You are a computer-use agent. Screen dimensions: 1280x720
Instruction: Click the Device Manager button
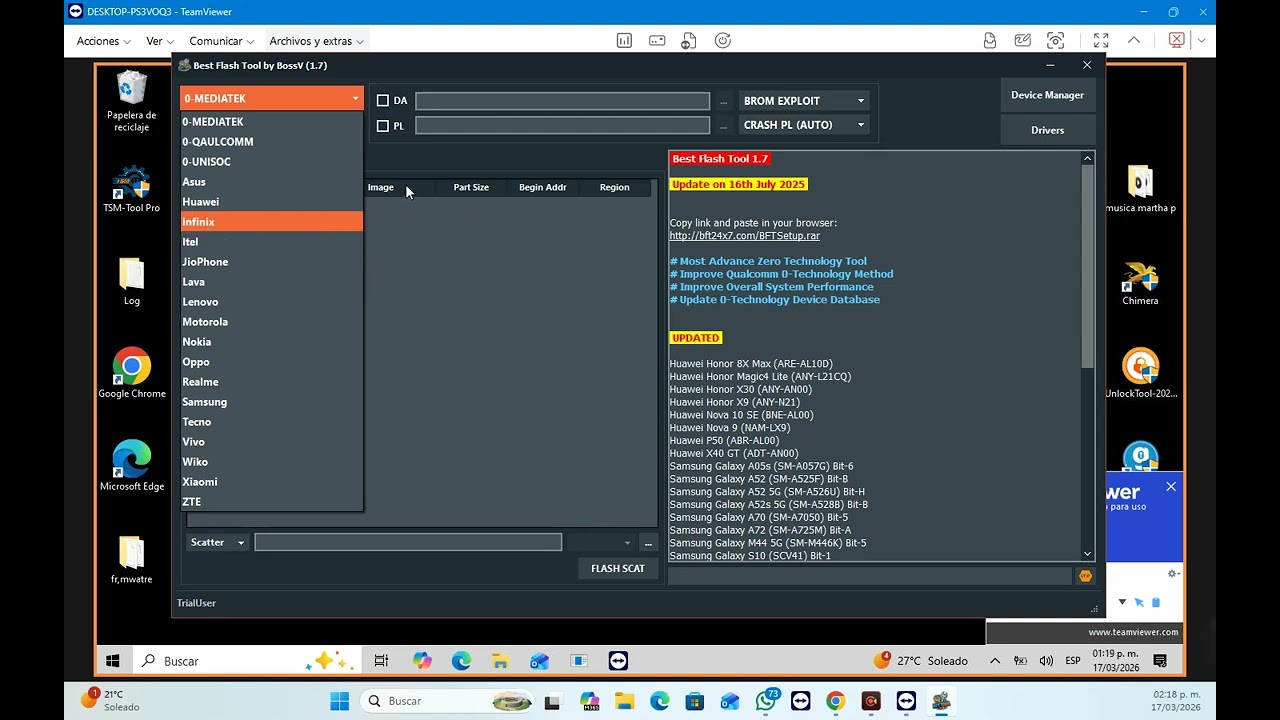coord(1047,95)
